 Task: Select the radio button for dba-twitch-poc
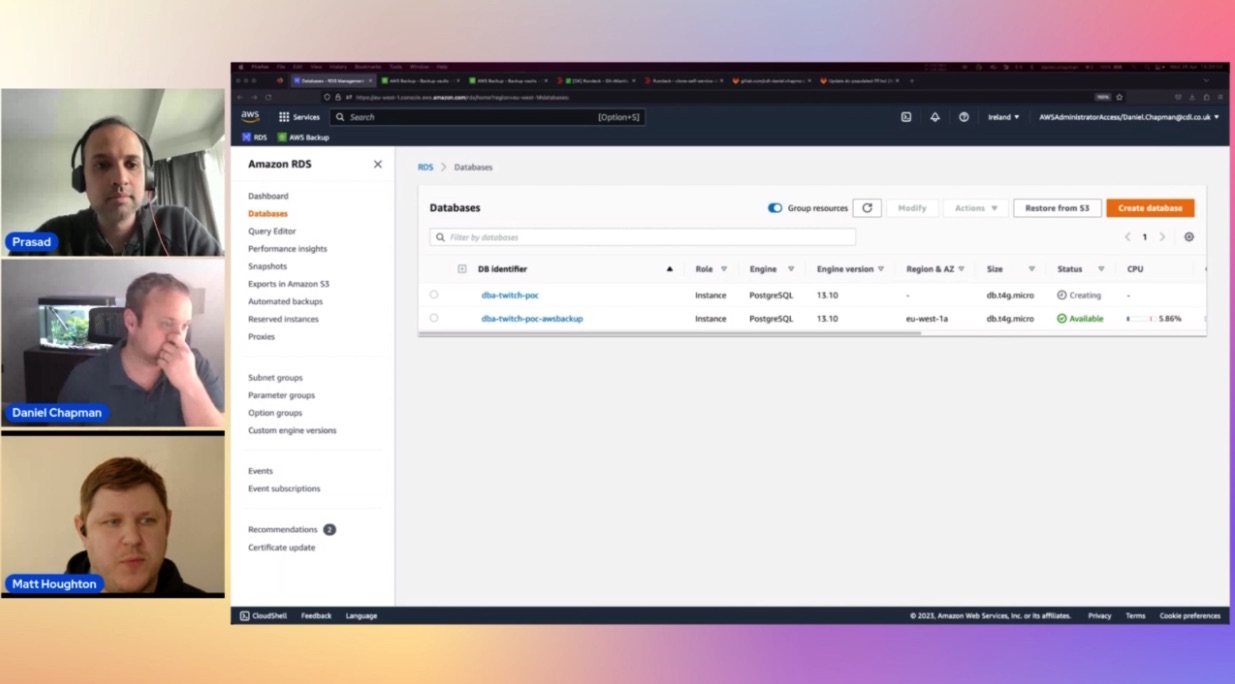(x=434, y=295)
